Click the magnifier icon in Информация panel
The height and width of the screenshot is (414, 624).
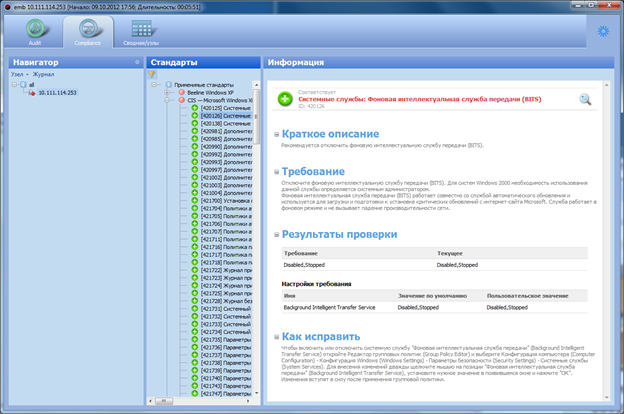(x=585, y=99)
